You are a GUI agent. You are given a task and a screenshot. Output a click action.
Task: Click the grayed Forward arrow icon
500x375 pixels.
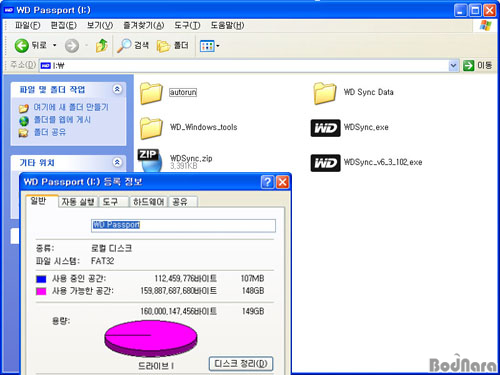pos(72,46)
